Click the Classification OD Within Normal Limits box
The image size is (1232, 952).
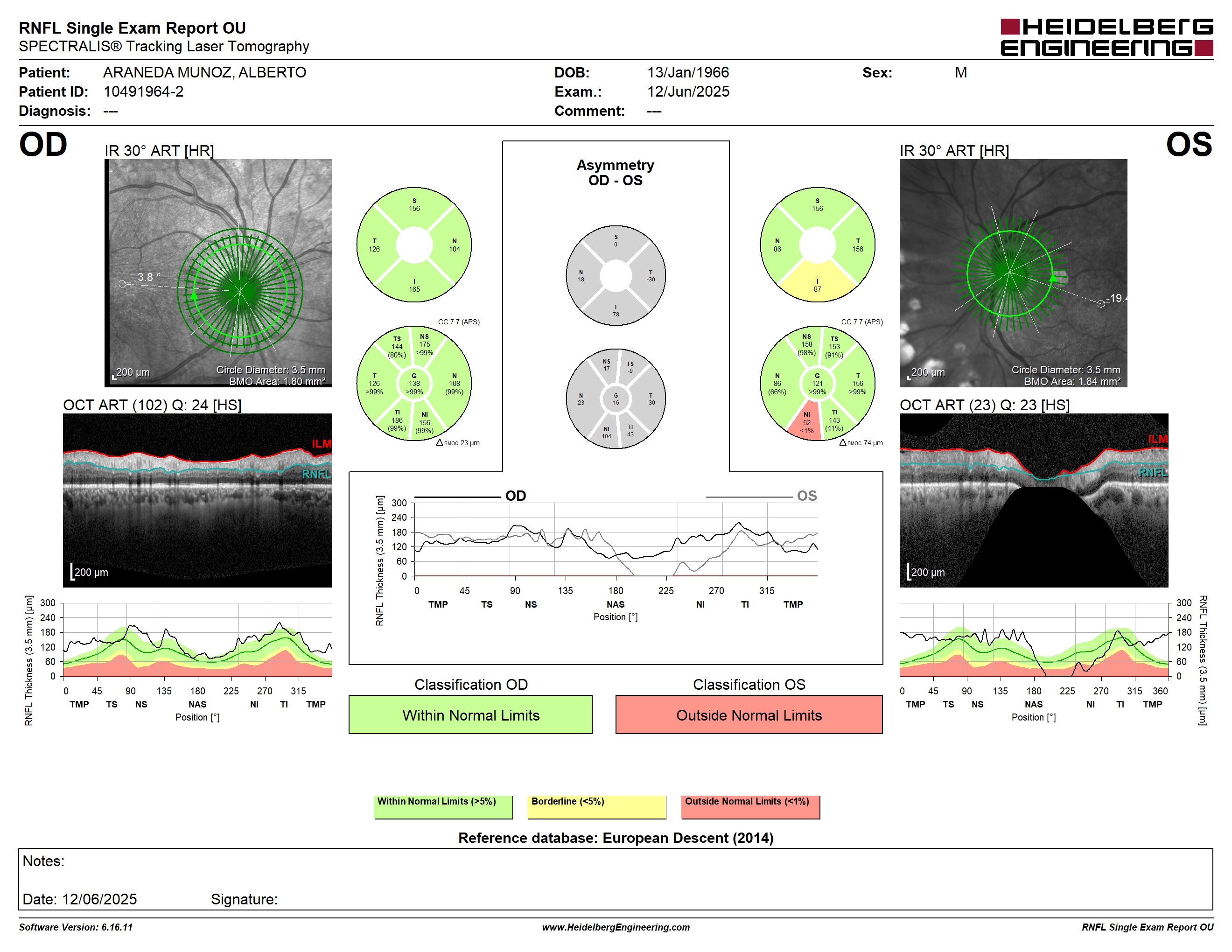tap(470, 714)
